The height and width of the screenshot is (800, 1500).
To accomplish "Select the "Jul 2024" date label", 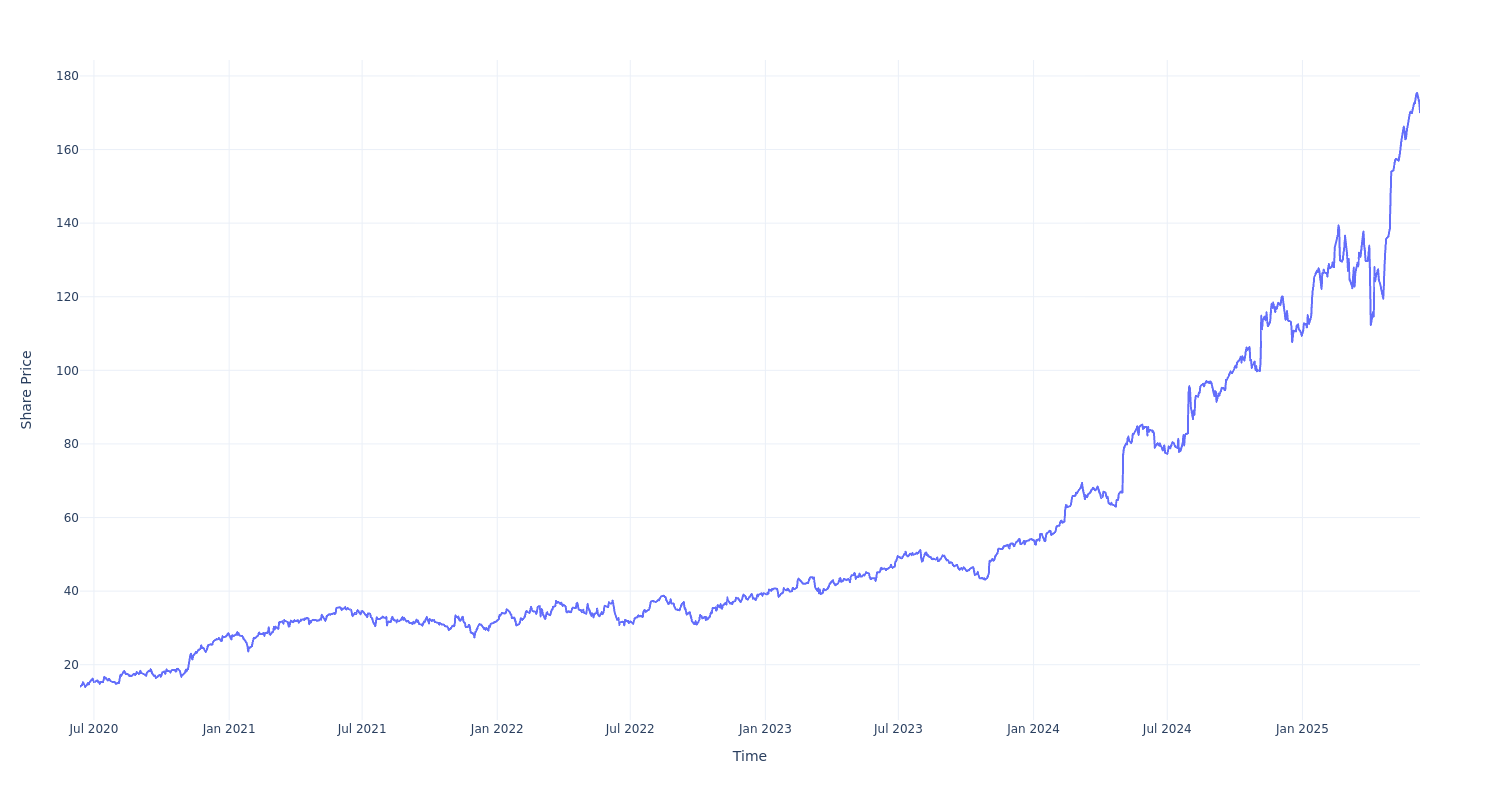I will pos(1167,729).
